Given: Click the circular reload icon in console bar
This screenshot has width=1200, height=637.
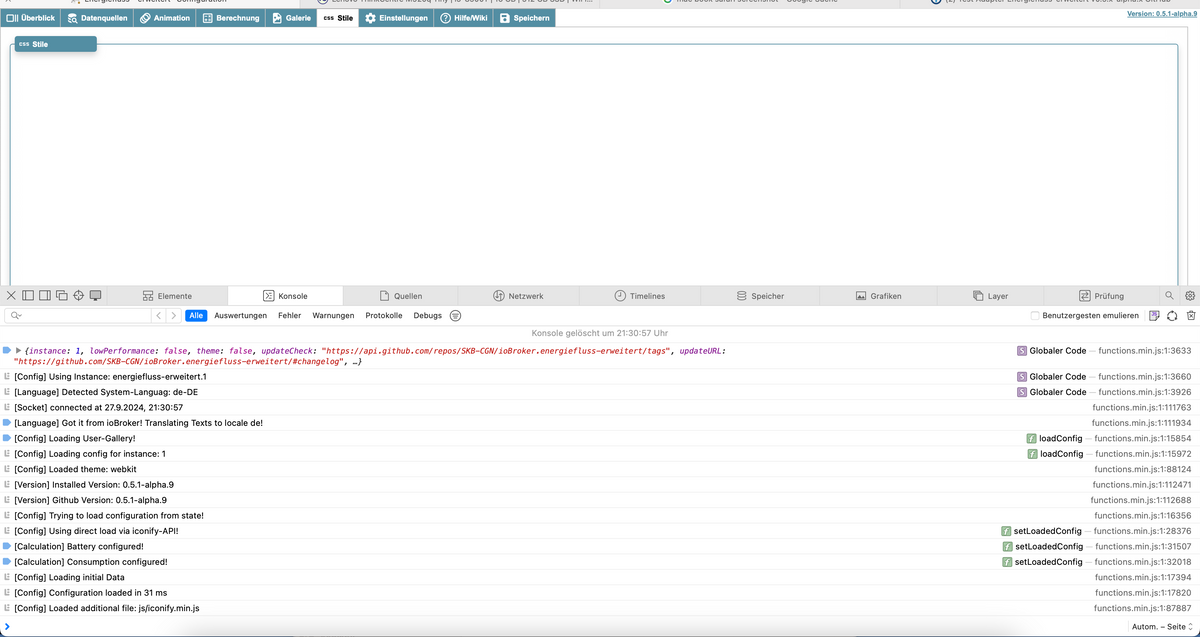Looking at the screenshot, I should (1172, 316).
